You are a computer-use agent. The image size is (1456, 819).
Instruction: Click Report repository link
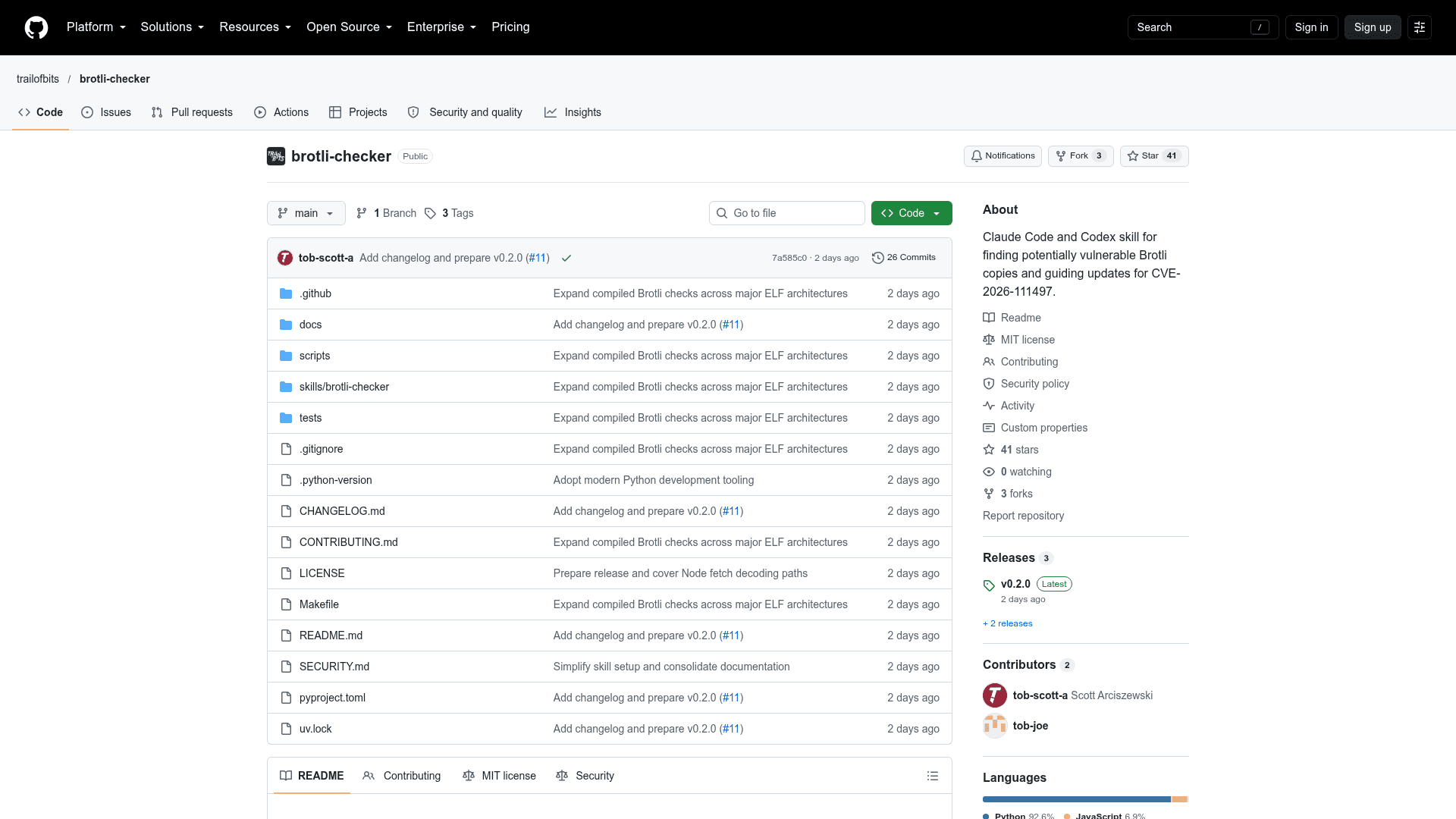coord(1023,516)
